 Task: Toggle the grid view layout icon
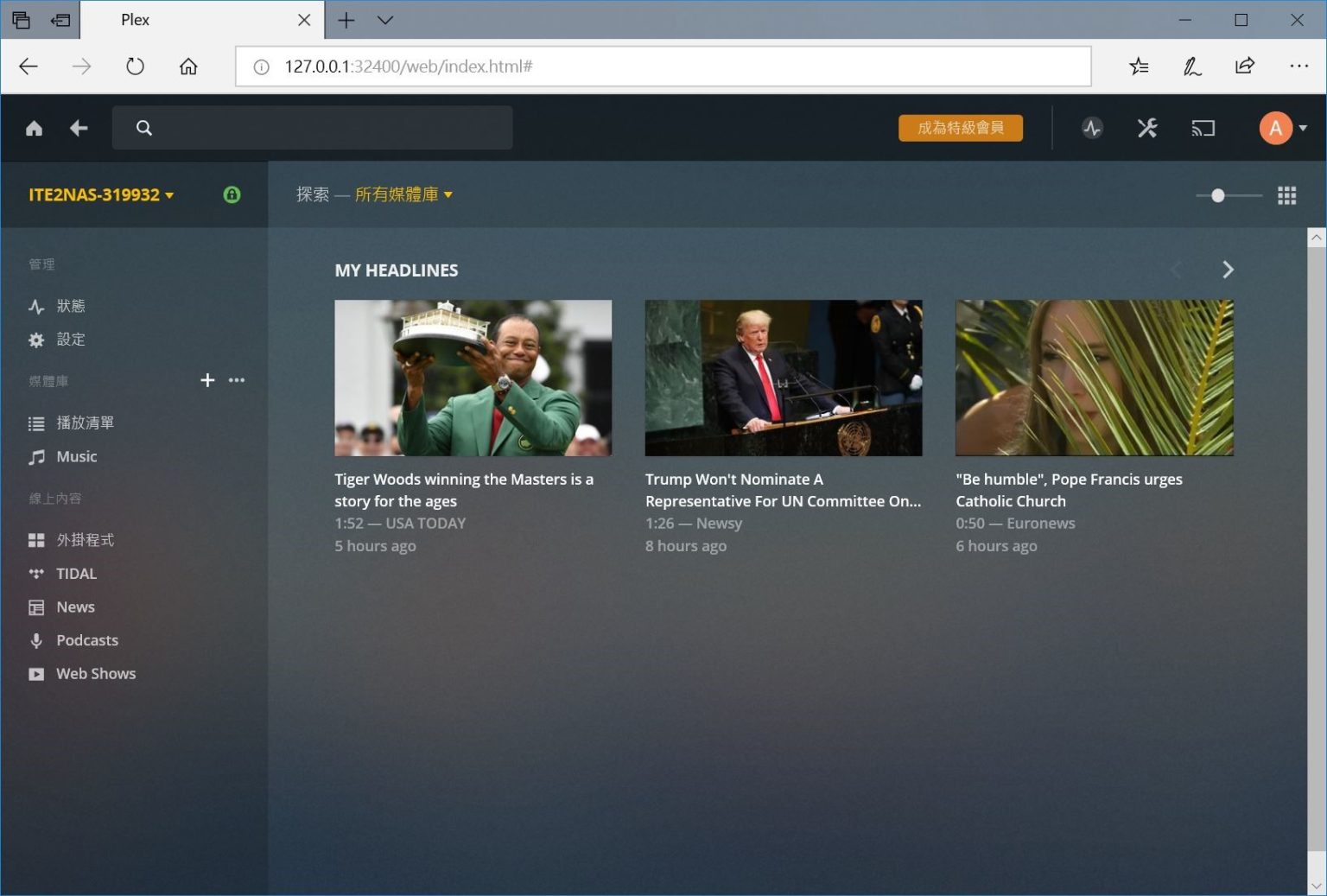(x=1286, y=196)
